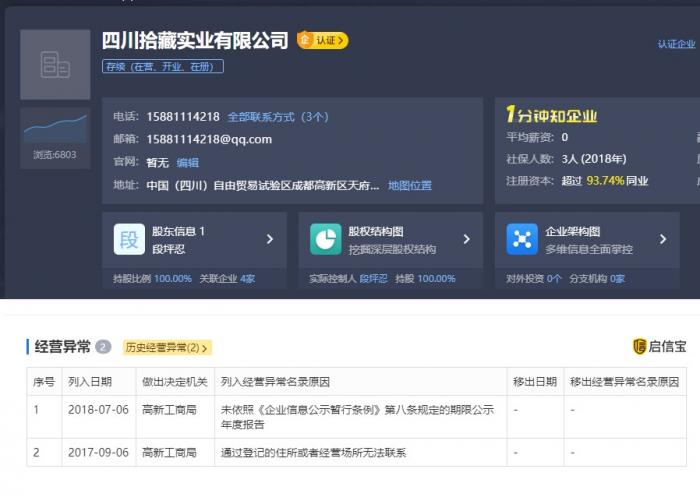Open 历史经营异常(2) history tag
Image resolution: width=700 pixels, height=497 pixels.
(x=167, y=348)
